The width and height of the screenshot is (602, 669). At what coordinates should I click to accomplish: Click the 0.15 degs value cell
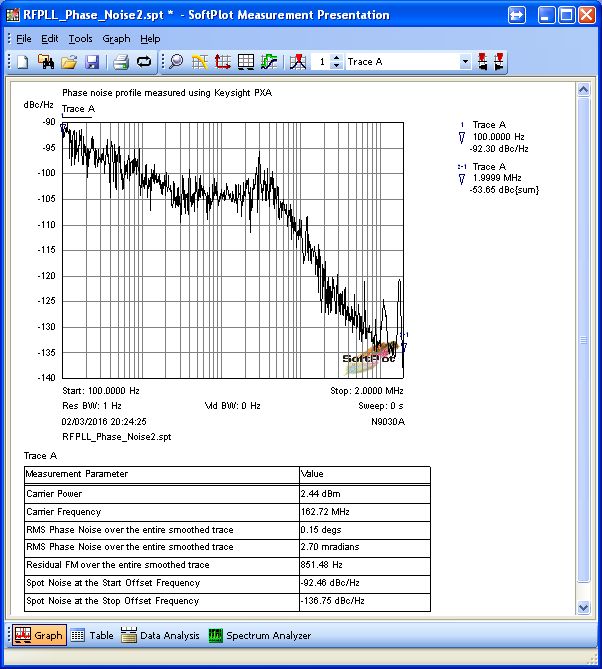click(x=365, y=530)
